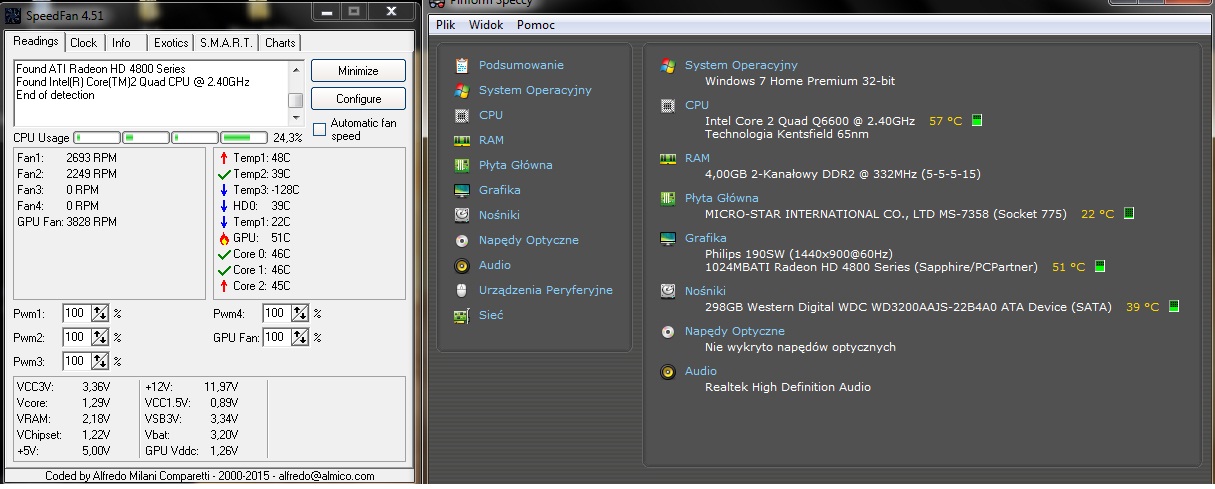Open the Plik menu in Speccy
This screenshot has height=489, width=1215.
[446, 25]
